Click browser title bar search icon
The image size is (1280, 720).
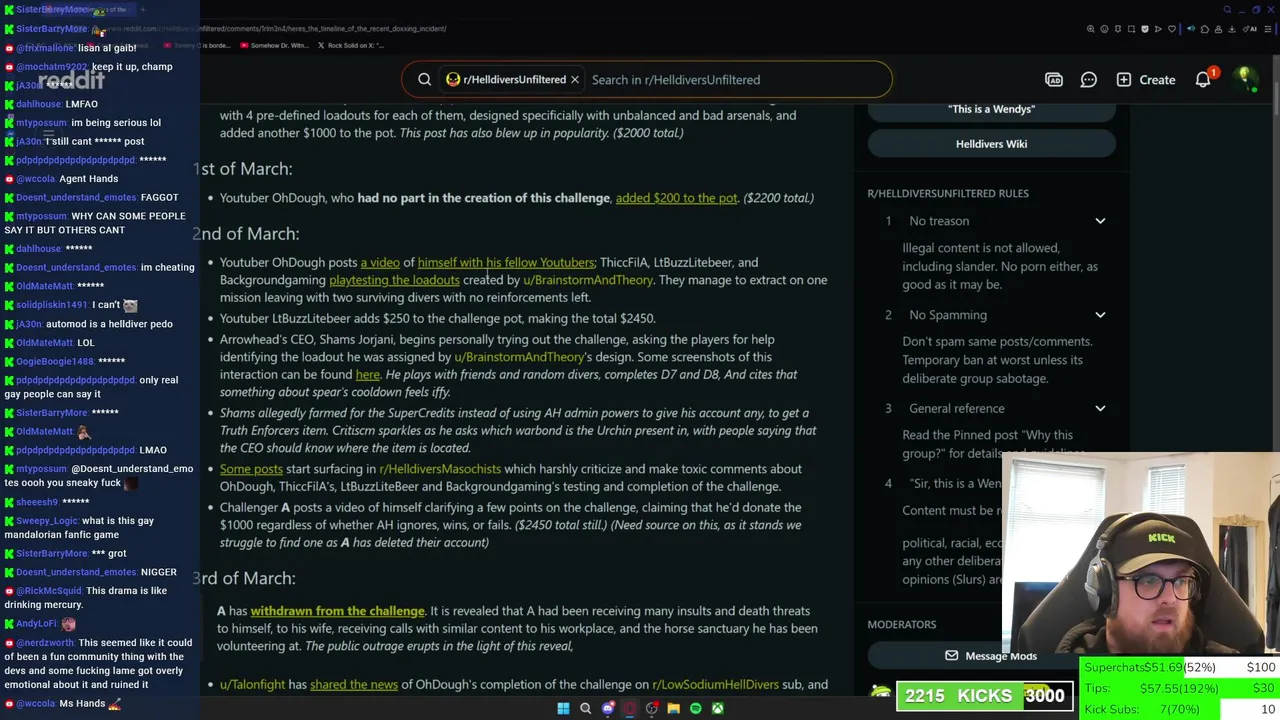click(x=1227, y=9)
